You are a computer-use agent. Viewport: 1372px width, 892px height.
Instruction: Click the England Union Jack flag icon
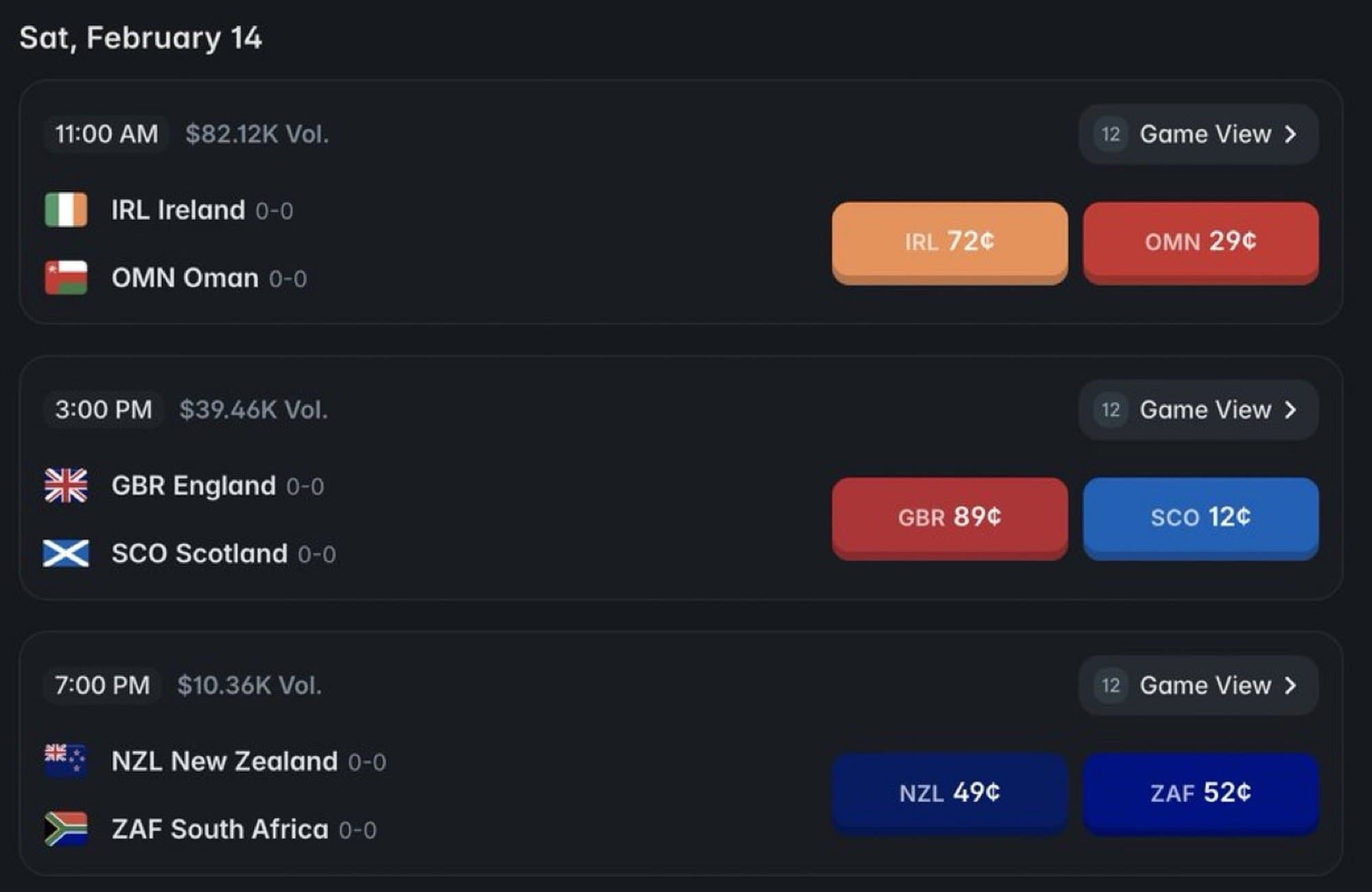tap(66, 486)
